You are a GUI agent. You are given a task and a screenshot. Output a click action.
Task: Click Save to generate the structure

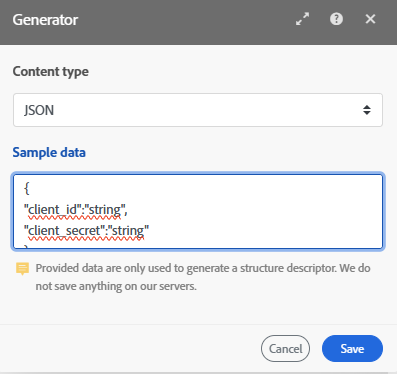point(352,349)
